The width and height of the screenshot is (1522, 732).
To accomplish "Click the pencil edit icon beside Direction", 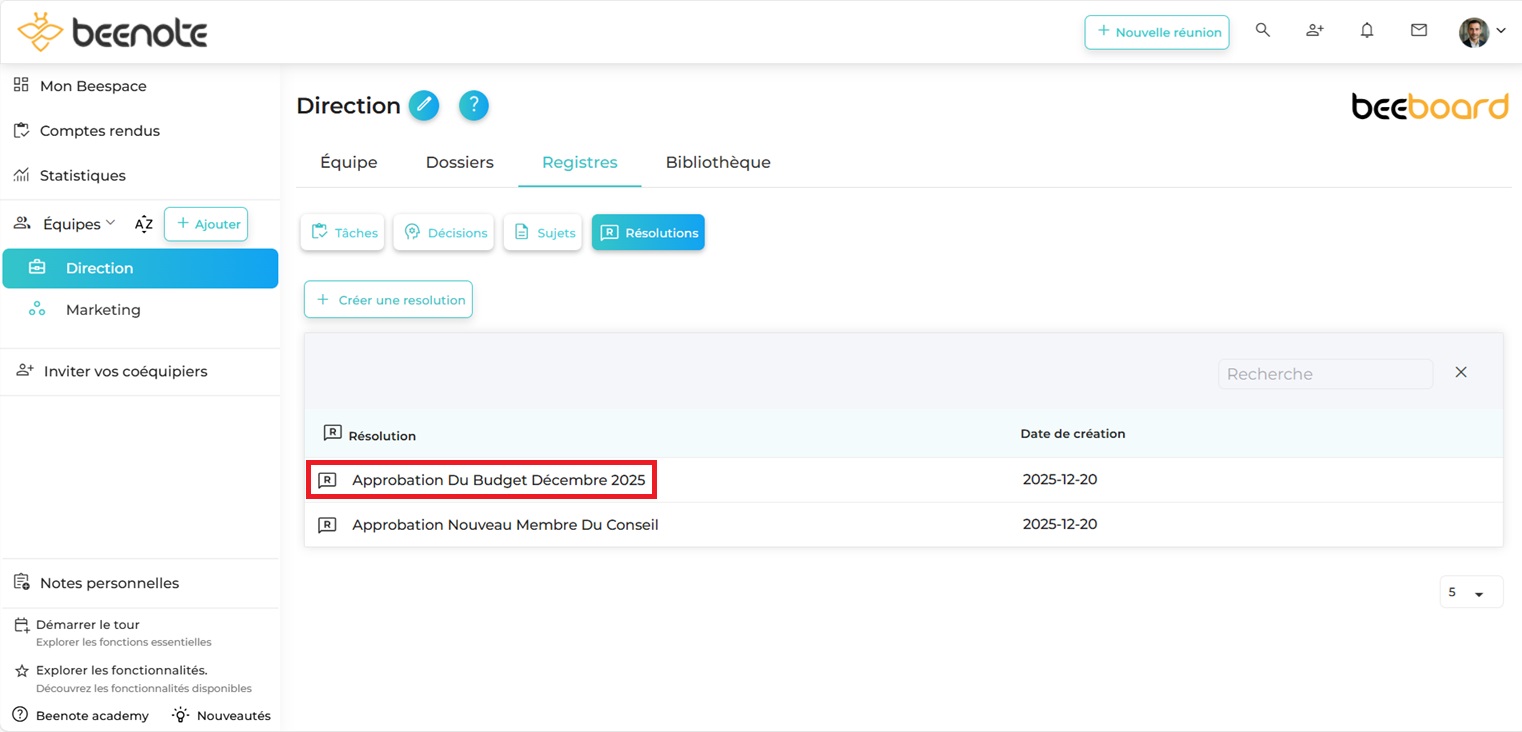I will click(x=424, y=105).
